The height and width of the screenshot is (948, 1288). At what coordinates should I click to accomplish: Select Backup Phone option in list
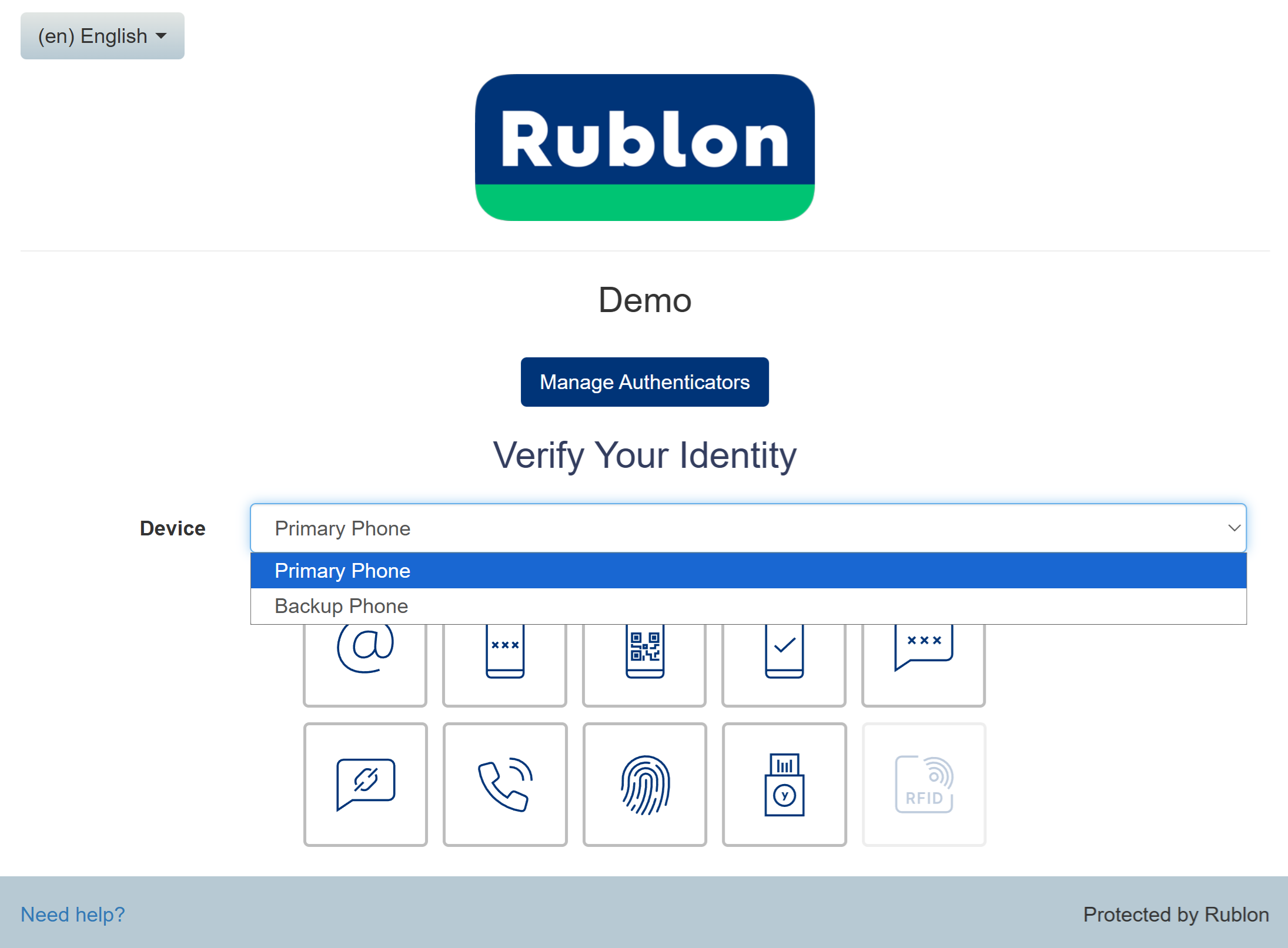coord(747,606)
